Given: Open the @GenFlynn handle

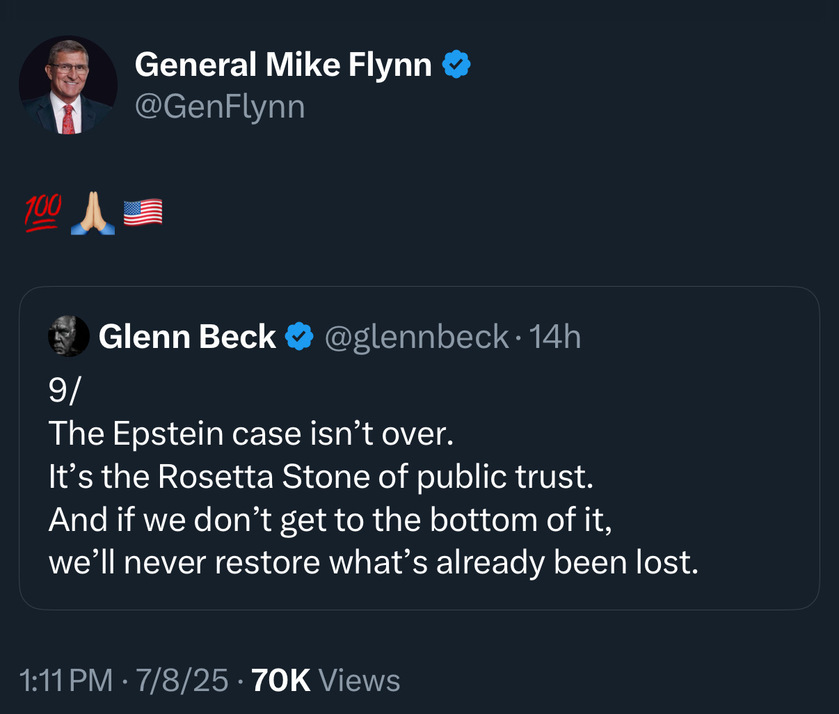Looking at the screenshot, I should 220,107.
